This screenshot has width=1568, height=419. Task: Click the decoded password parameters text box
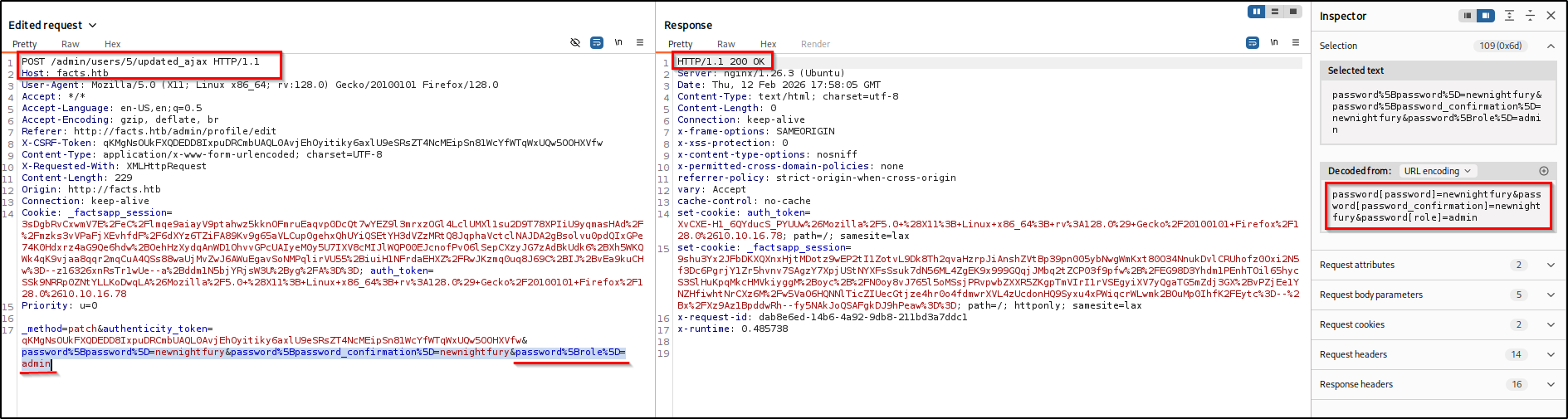coord(1439,206)
